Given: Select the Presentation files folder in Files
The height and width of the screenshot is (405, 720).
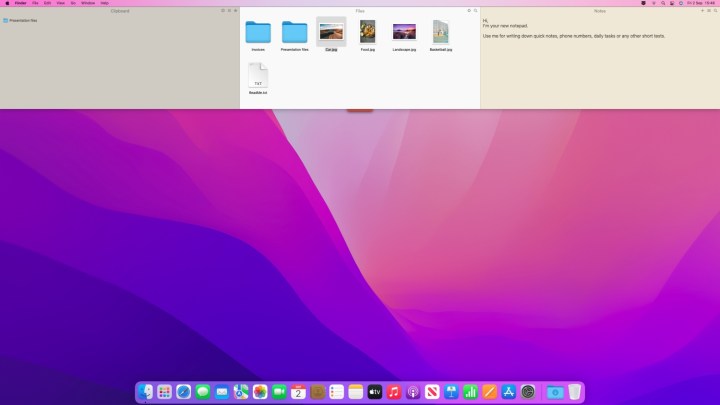Looking at the screenshot, I should pos(294,36).
